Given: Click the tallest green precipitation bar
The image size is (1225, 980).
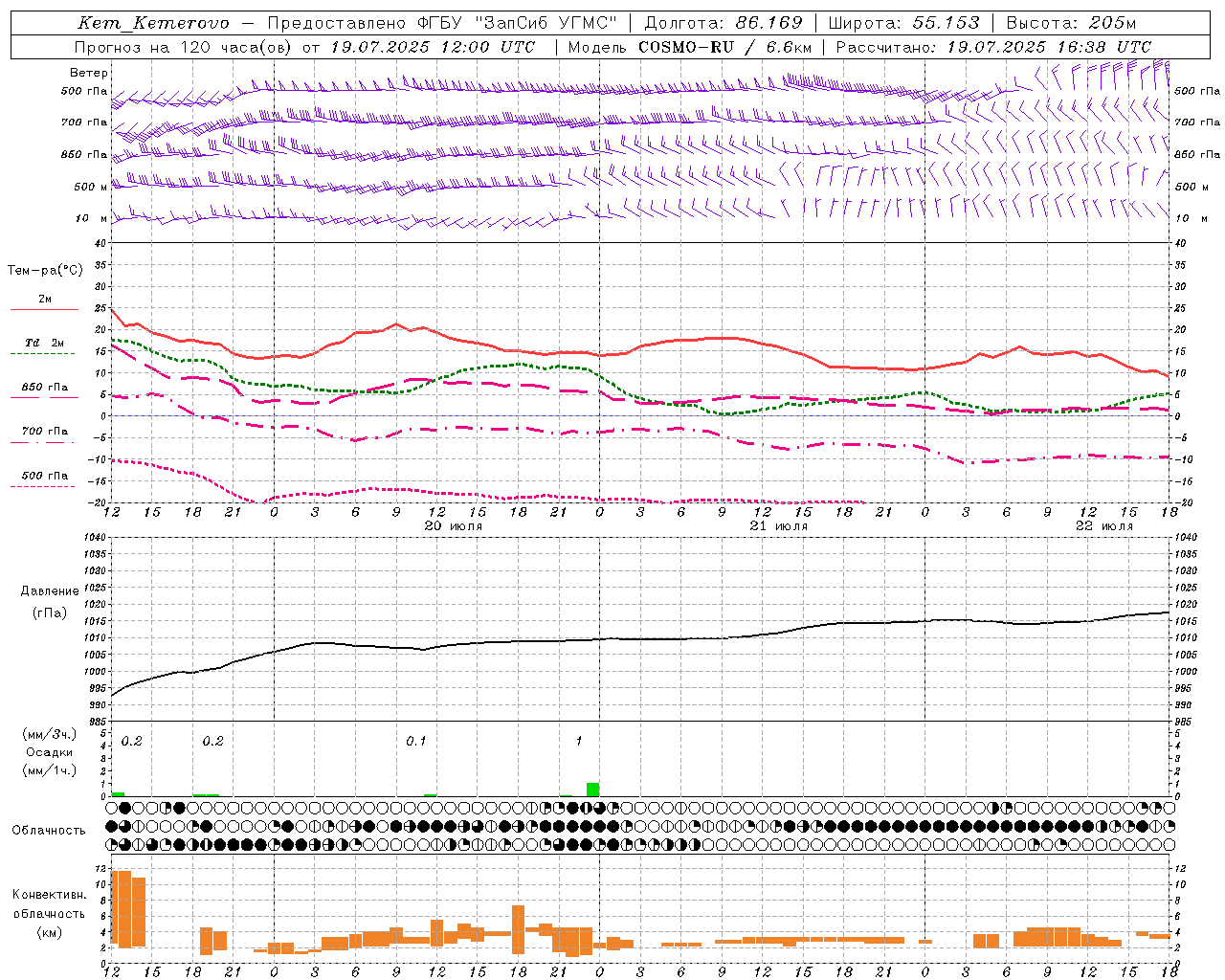Looking at the screenshot, I should tap(593, 790).
